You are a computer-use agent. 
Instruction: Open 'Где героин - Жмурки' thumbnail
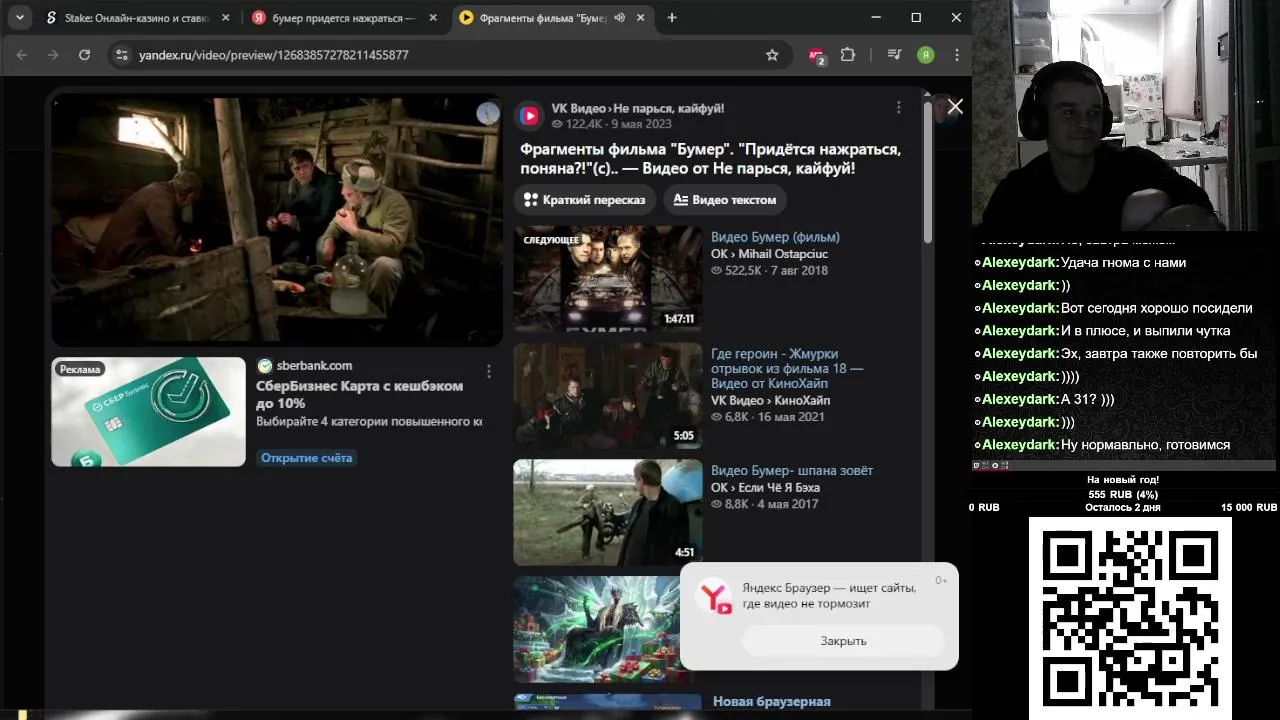tap(608, 396)
